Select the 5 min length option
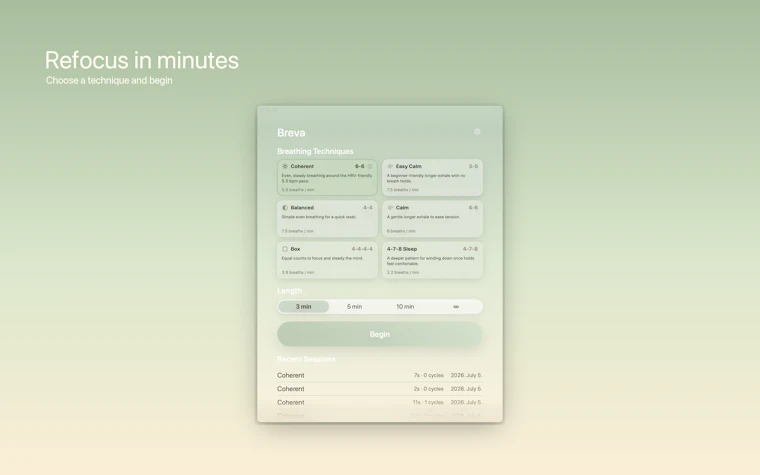Screen dimensions: 760x475 [354, 306]
